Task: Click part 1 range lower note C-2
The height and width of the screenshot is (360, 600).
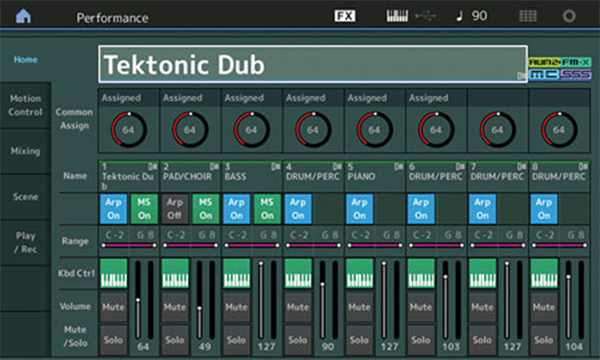Action: point(114,235)
